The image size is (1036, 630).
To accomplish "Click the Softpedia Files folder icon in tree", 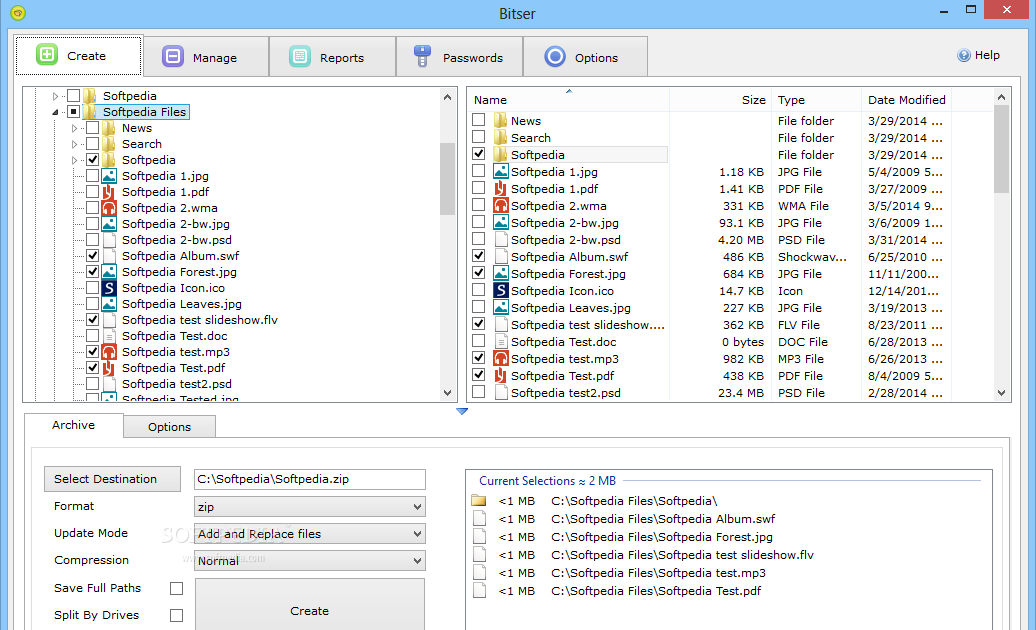I will tap(91, 112).
